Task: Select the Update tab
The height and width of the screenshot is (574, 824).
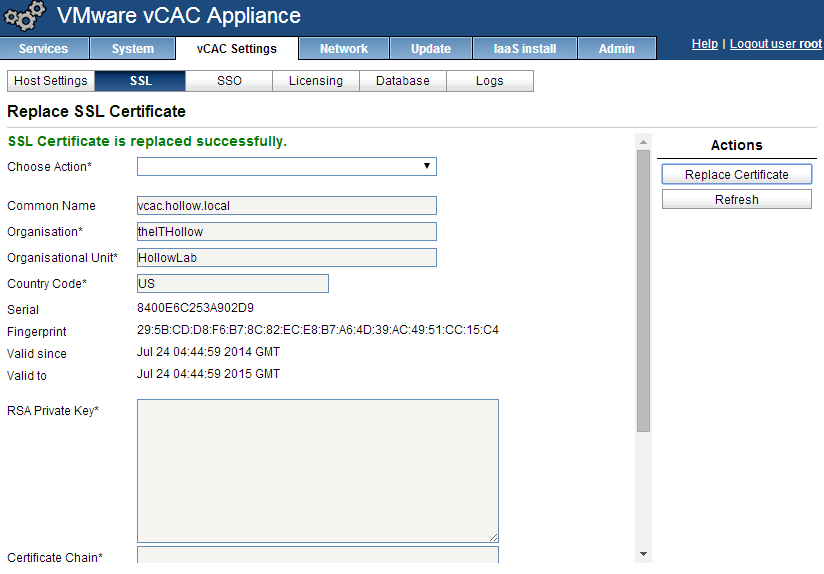Action: (x=431, y=49)
